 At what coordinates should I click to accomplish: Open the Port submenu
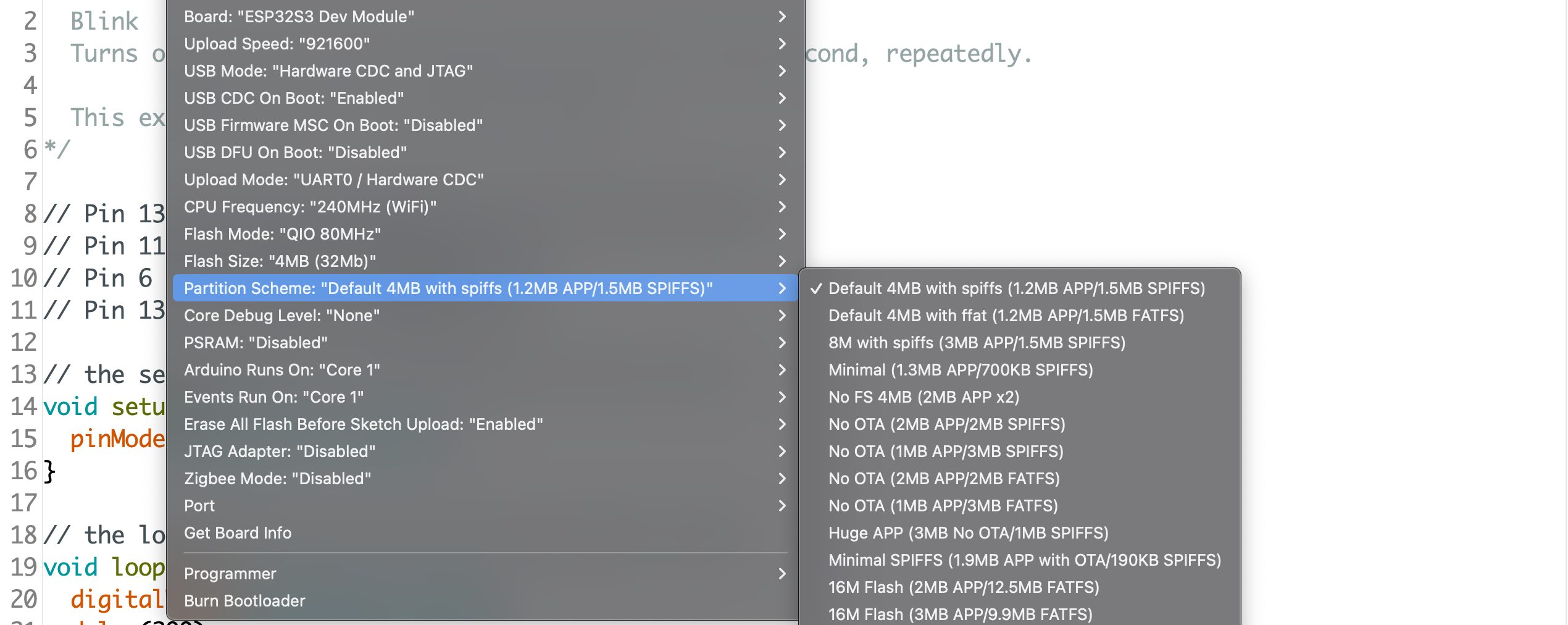[199, 506]
